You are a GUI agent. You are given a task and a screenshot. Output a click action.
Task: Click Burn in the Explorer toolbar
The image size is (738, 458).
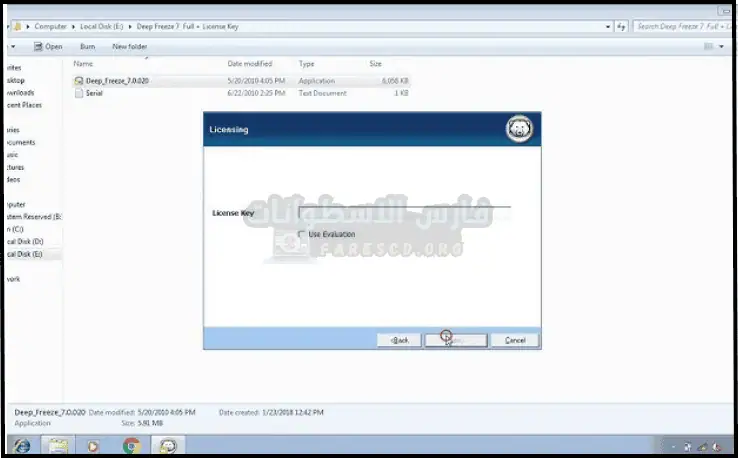tap(88, 46)
